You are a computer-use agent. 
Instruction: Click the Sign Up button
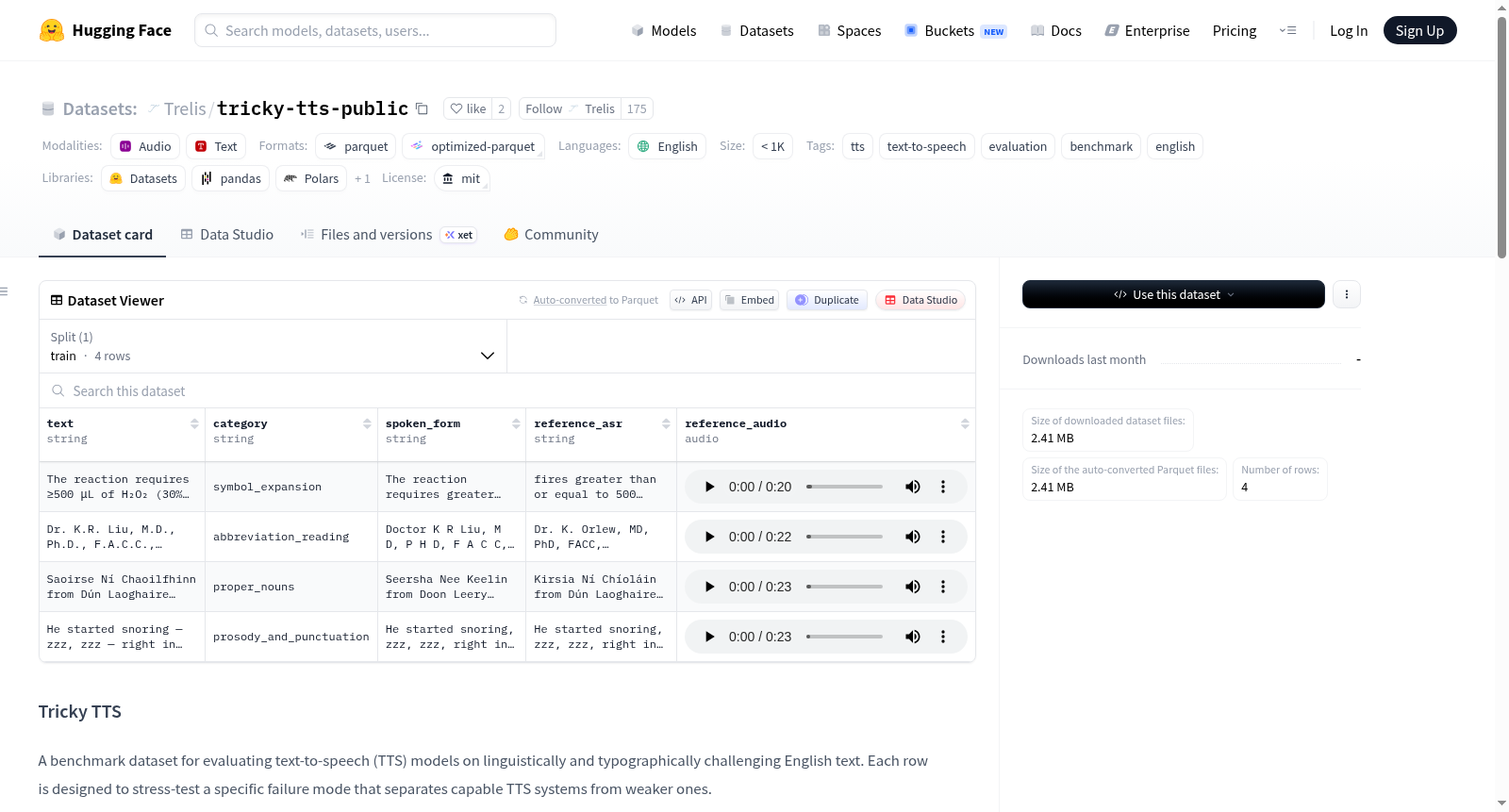1420,30
